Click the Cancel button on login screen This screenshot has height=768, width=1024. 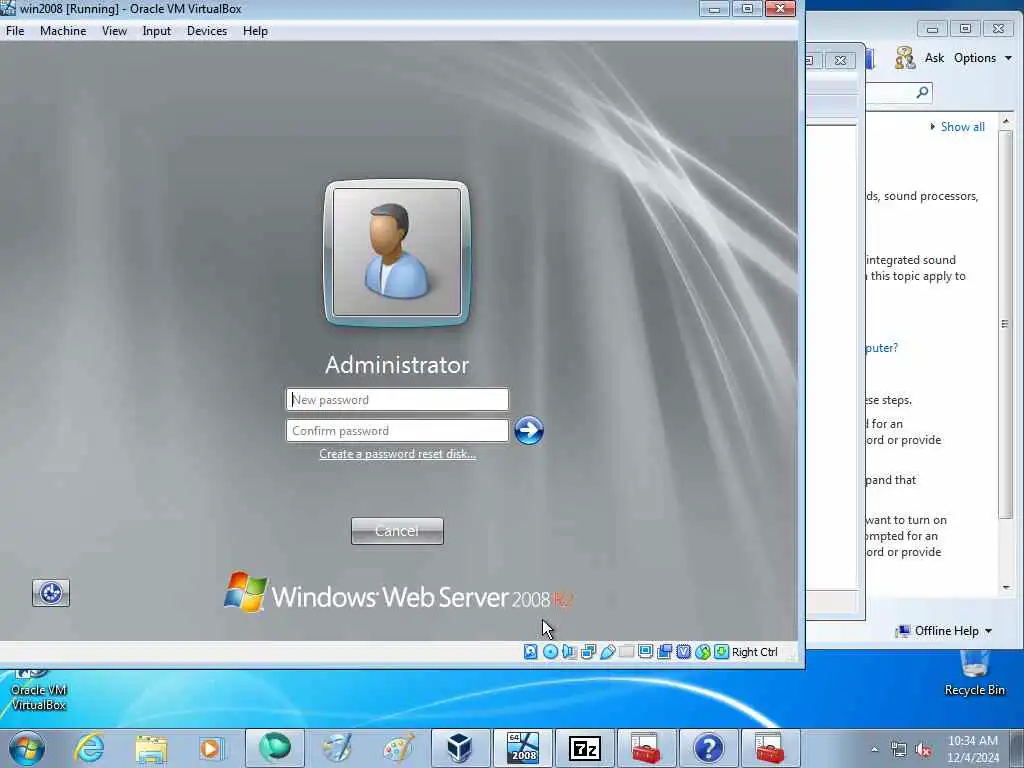coord(397,531)
